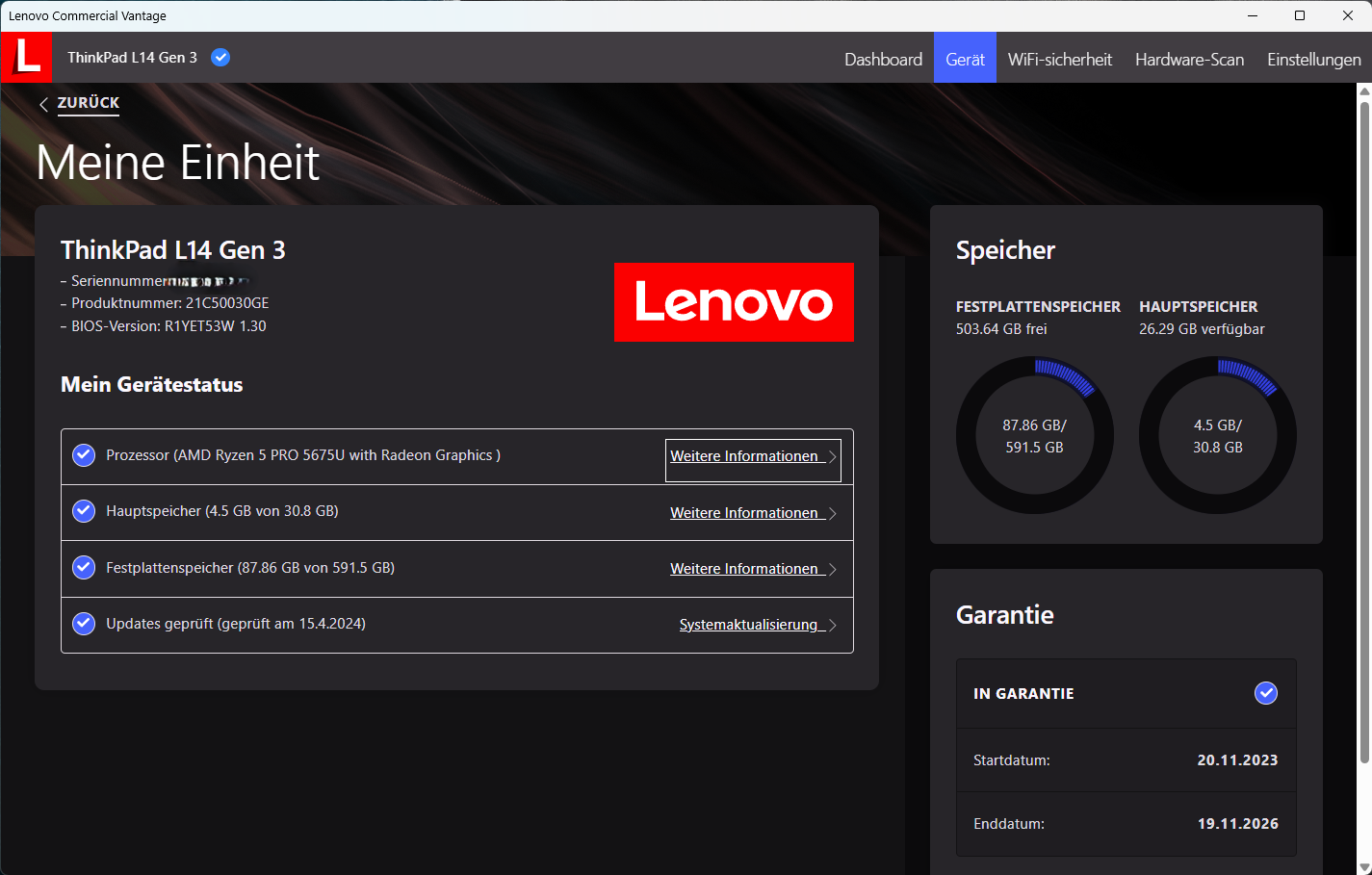1372x875 pixels.
Task: Click the Updates geprüft am 15.4.2024 text
Action: pyautogui.click(x=236, y=624)
